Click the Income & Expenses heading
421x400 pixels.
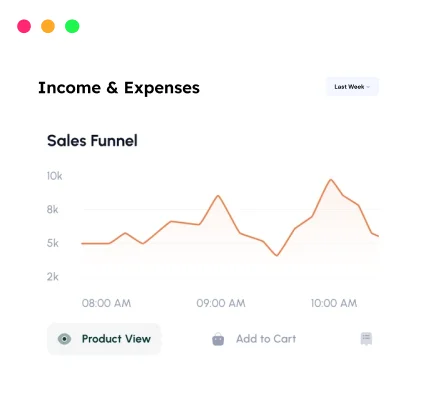(x=119, y=88)
